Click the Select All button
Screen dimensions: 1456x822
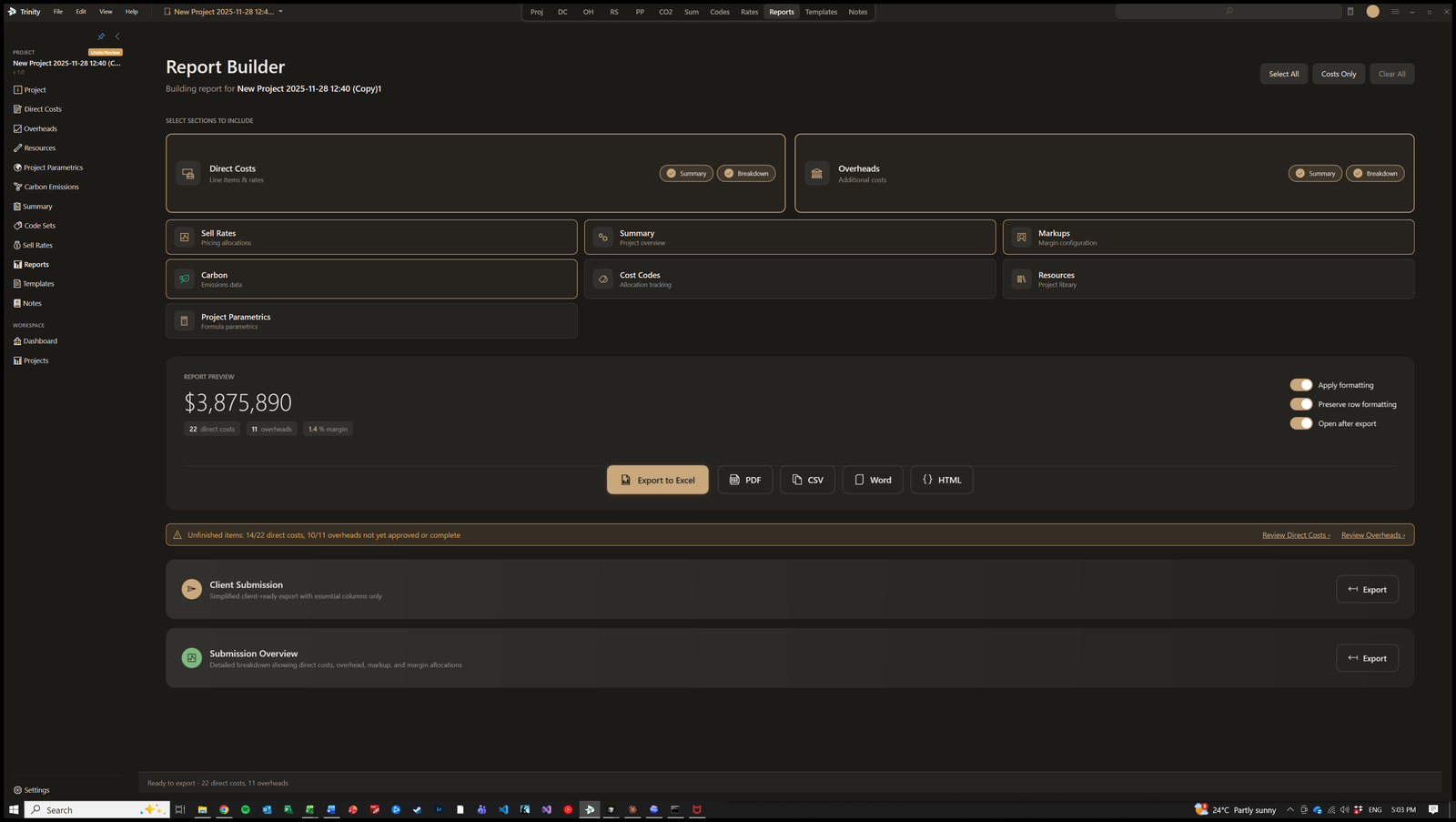coord(1284,74)
